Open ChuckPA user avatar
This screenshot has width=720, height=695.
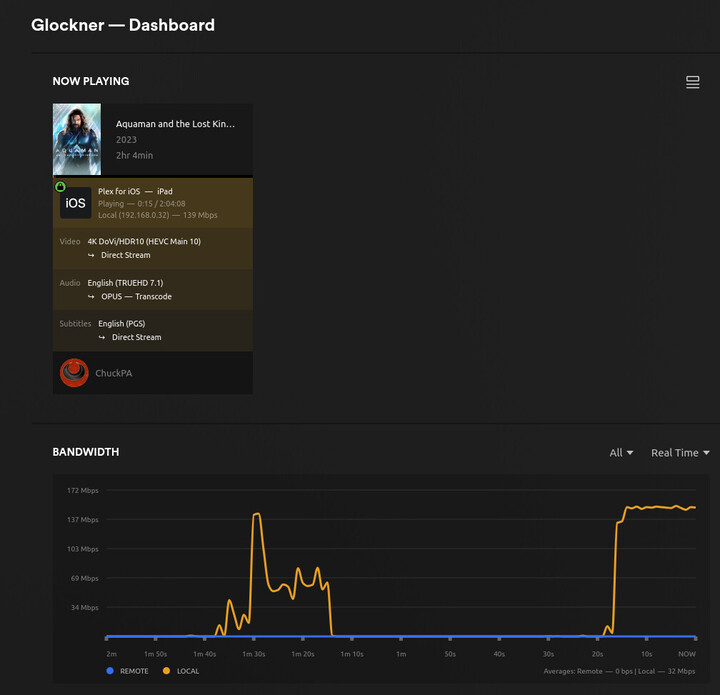click(x=74, y=373)
